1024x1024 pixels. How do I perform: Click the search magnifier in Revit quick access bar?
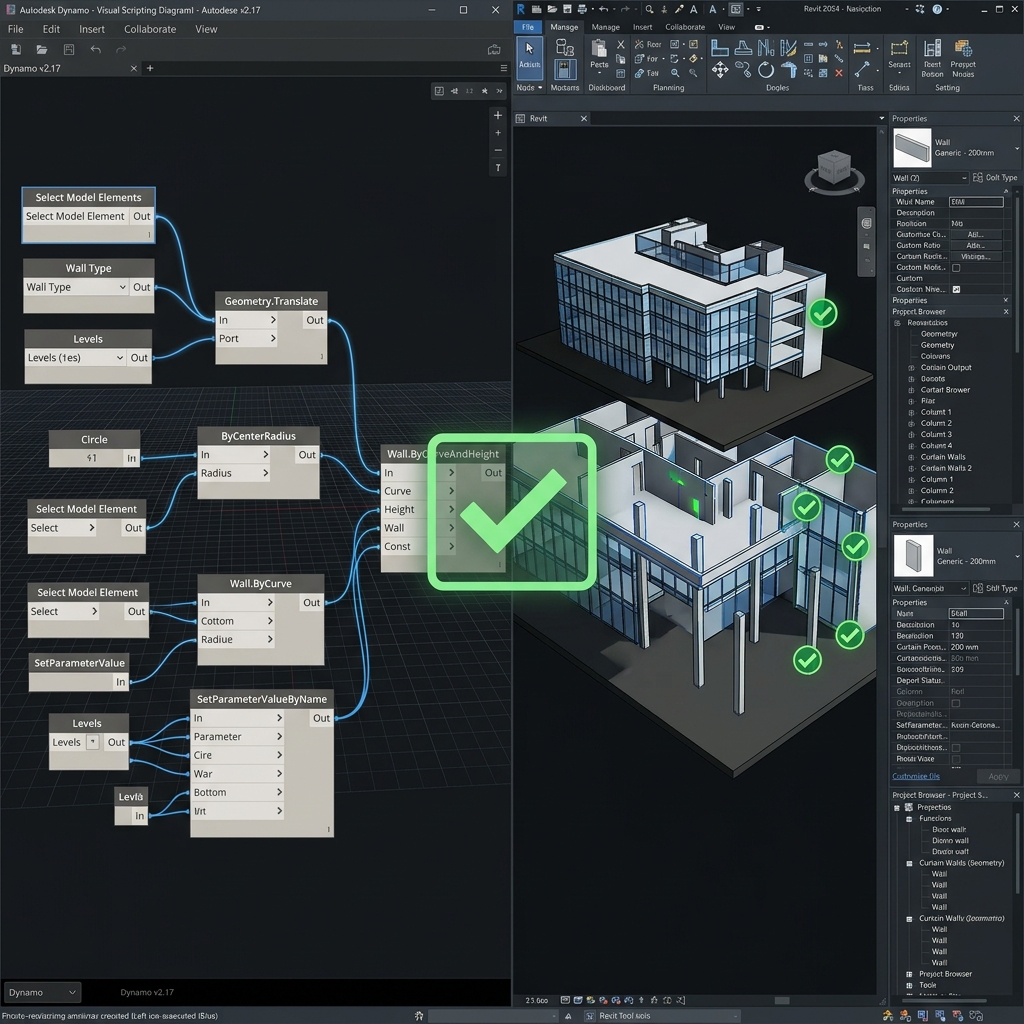pos(649,9)
